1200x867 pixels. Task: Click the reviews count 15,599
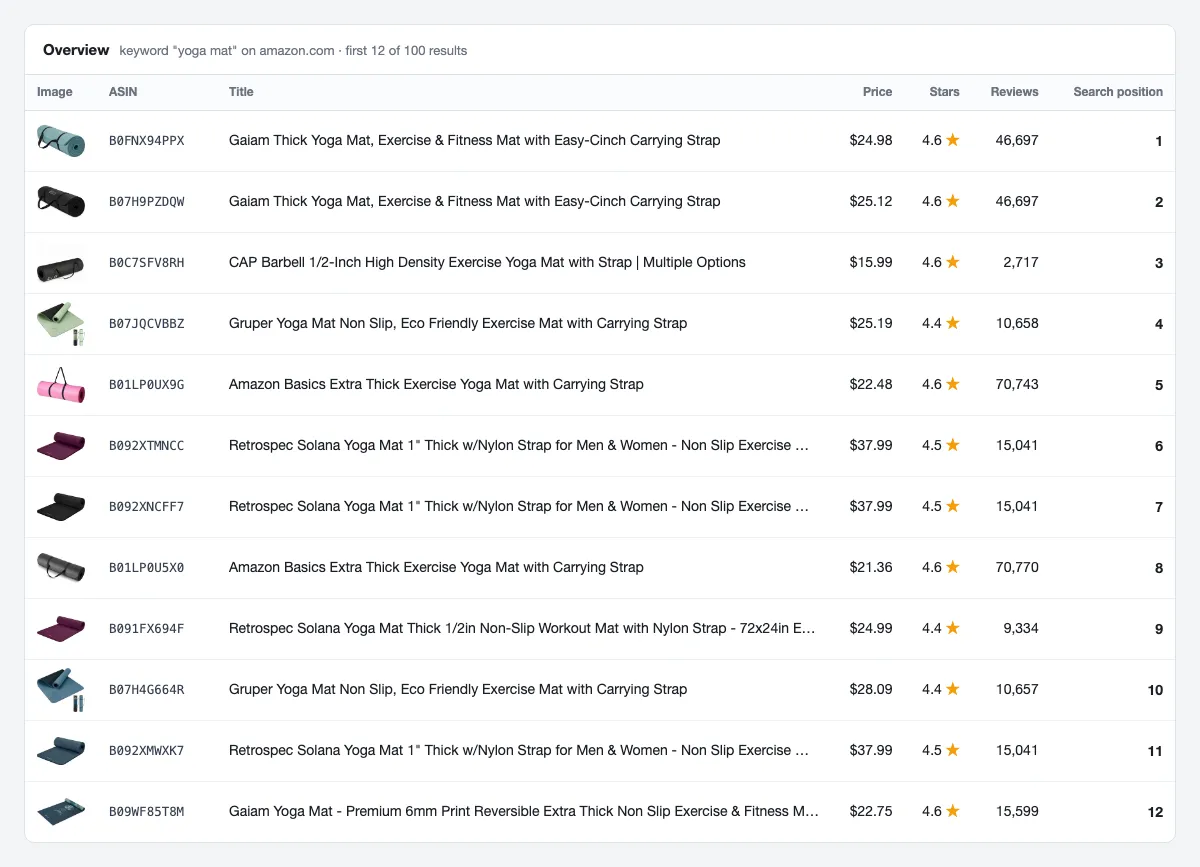click(1017, 811)
